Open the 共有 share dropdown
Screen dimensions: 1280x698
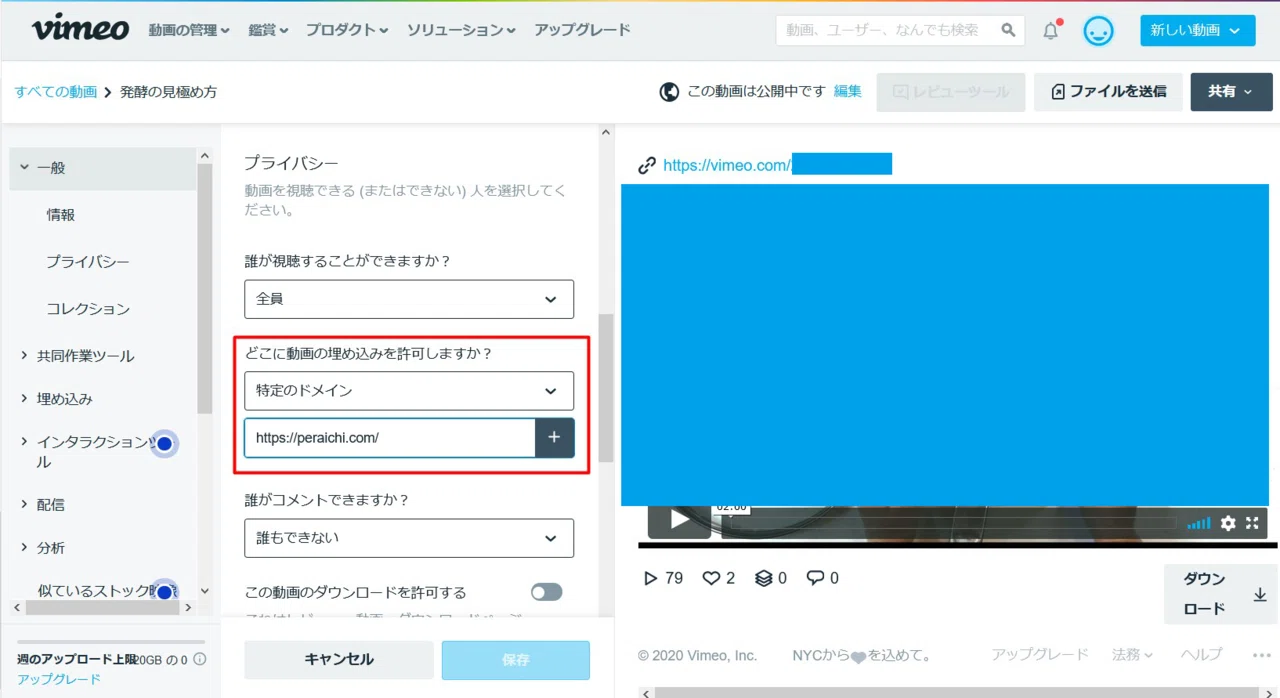coord(1231,92)
